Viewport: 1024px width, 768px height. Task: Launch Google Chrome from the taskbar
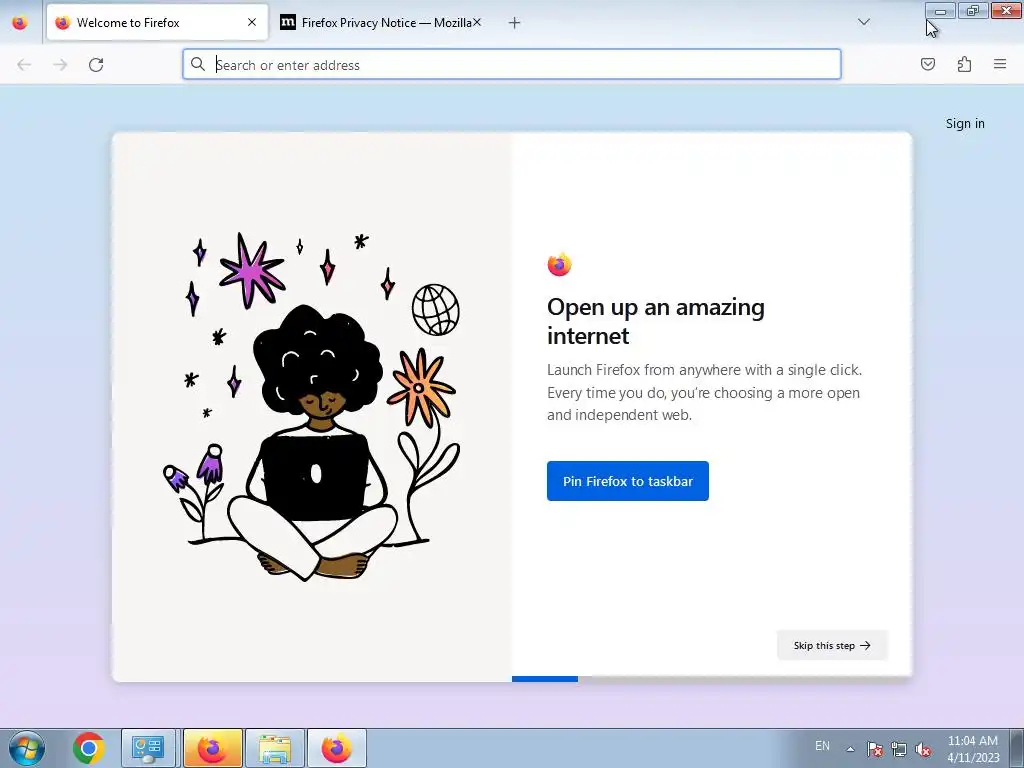pyautogui.click(x=89, y=748)
